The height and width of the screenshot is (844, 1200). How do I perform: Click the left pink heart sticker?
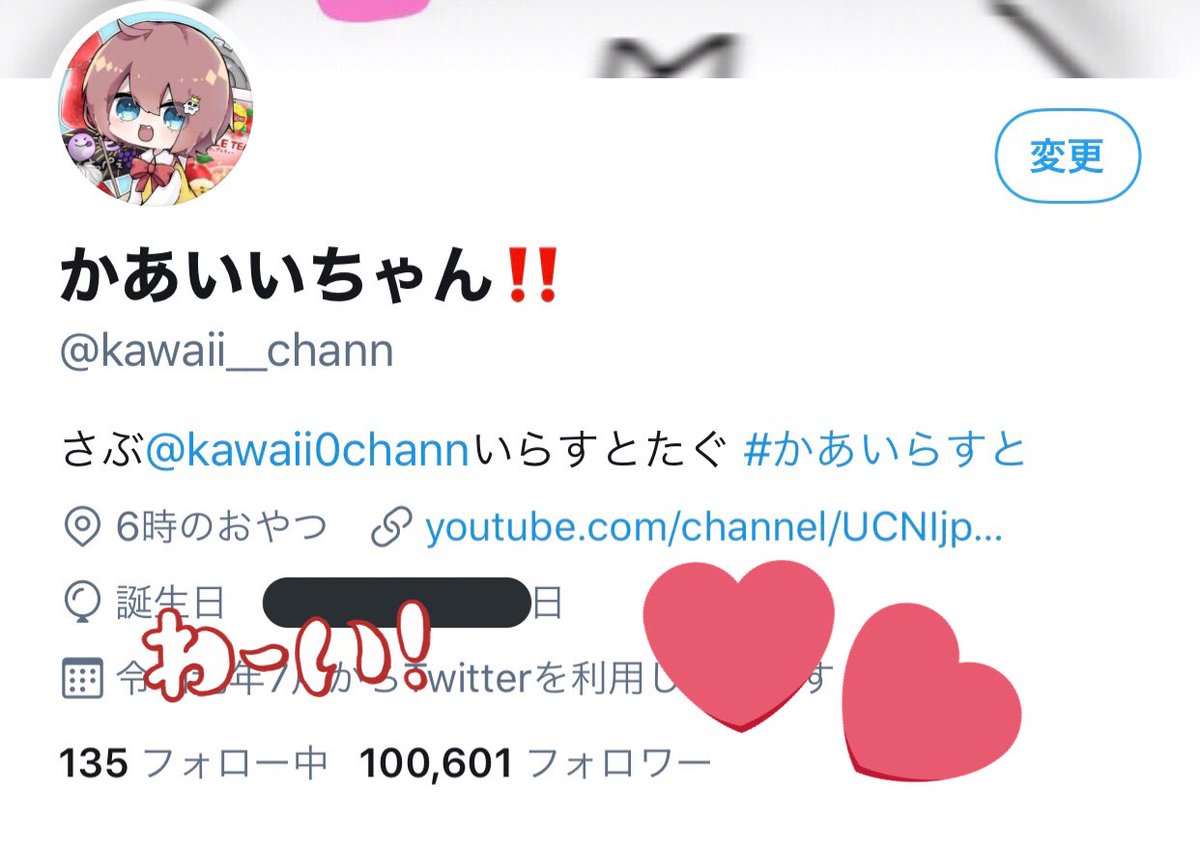pos(738,643)
